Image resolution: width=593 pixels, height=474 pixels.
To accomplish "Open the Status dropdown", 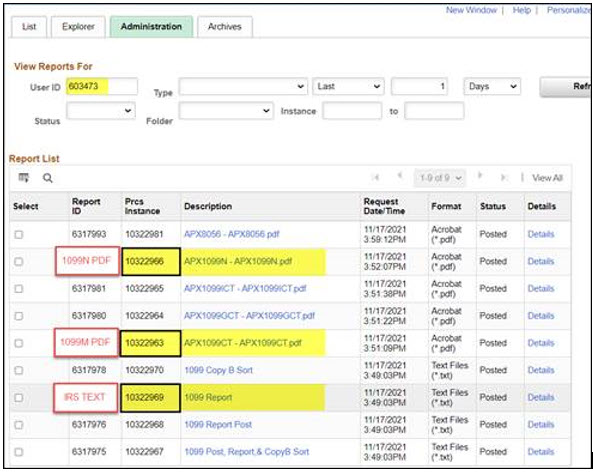I will 101,111.
